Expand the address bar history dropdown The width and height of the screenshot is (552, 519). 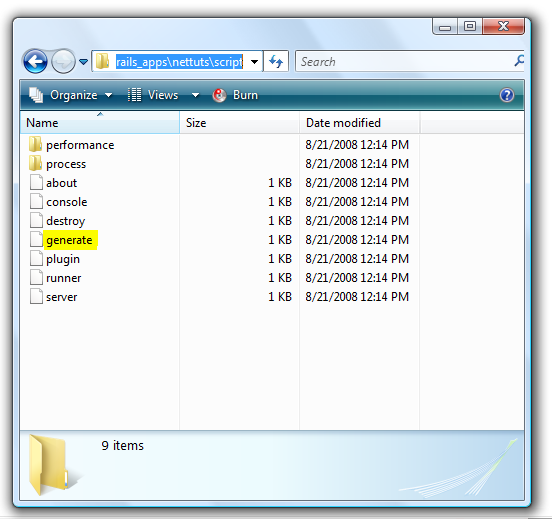tap(254, 62)
